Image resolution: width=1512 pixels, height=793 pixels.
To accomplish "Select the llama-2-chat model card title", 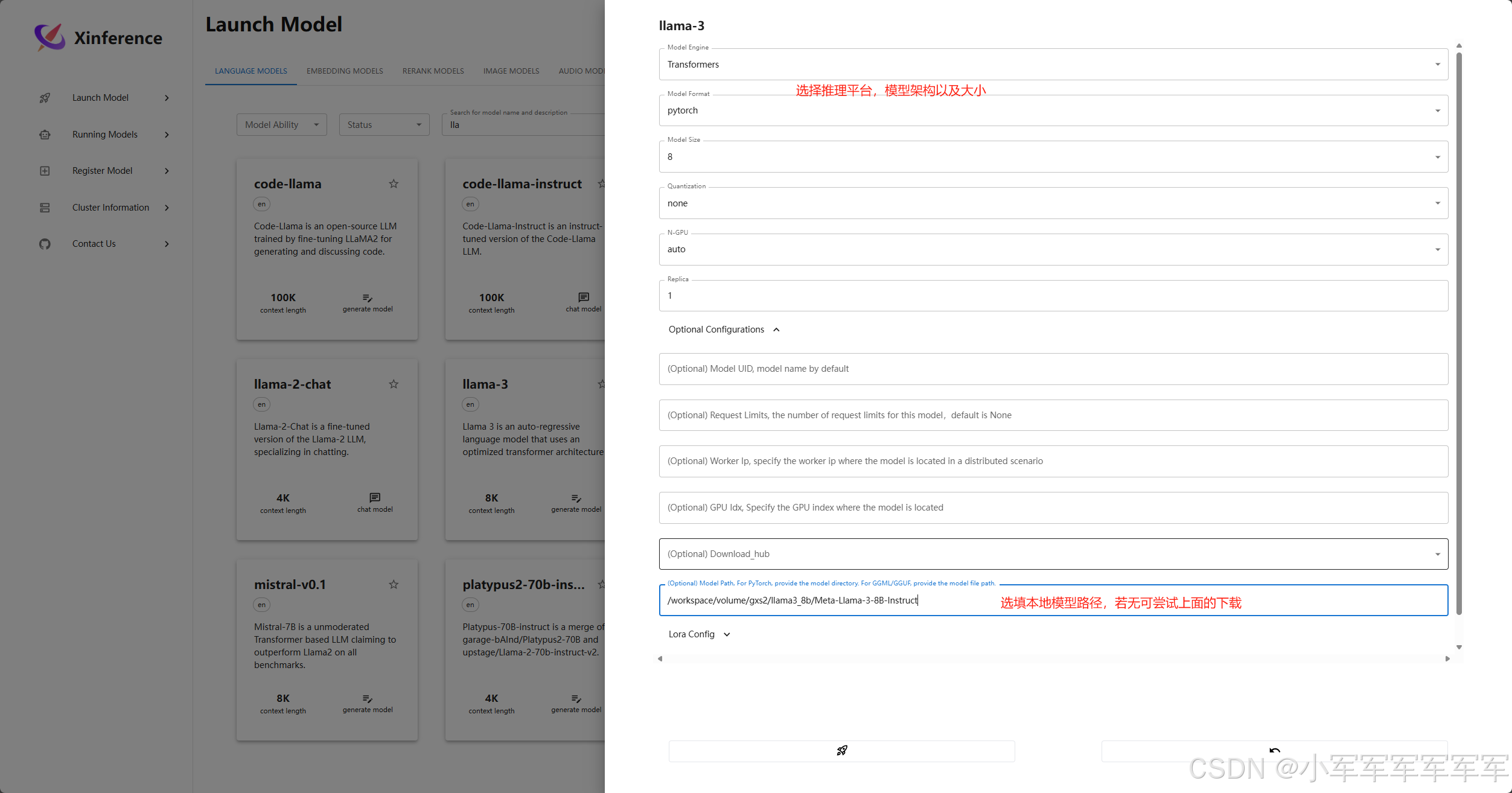I will click(292, 384).
